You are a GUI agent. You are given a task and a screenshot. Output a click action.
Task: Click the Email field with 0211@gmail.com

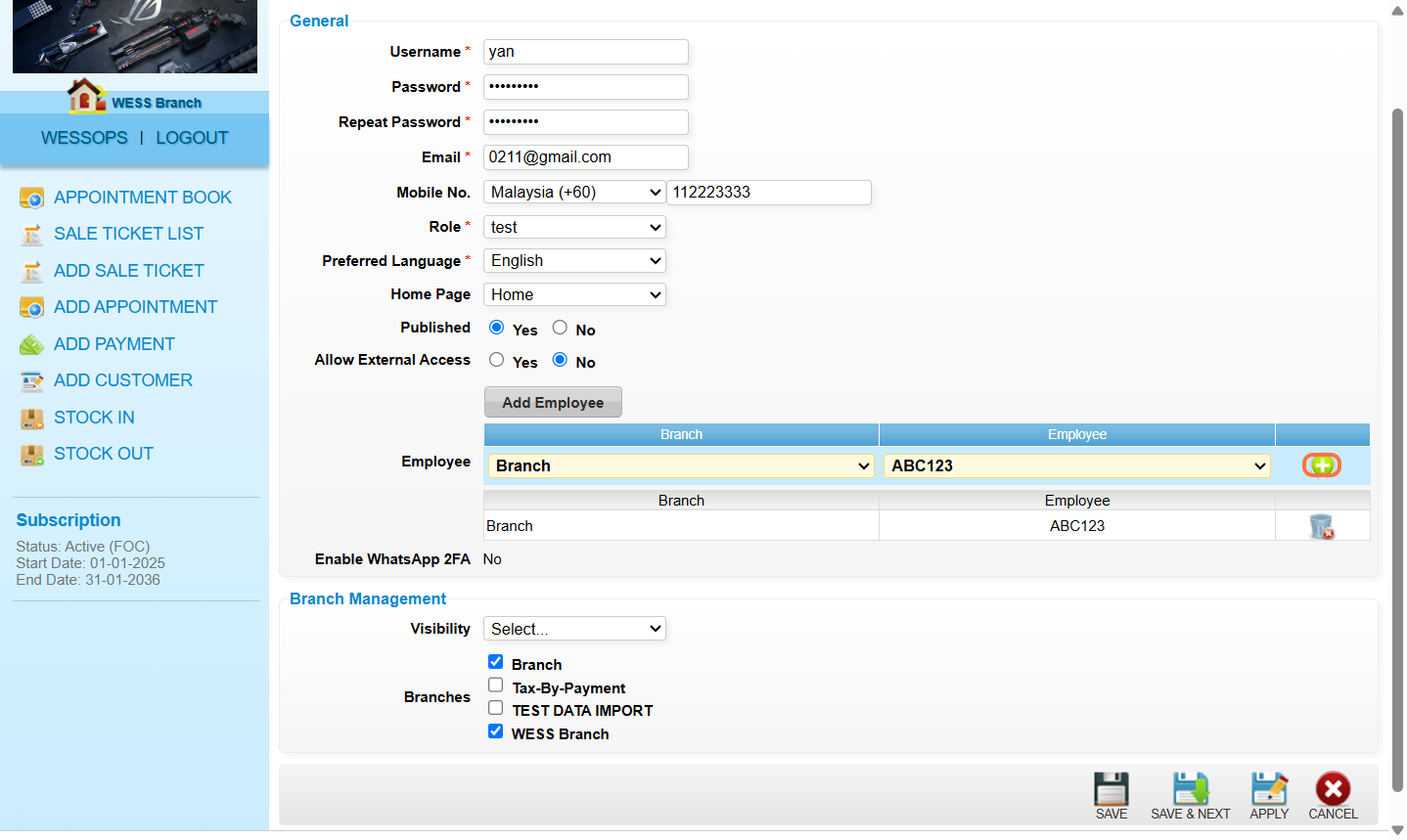pos(586,157)
